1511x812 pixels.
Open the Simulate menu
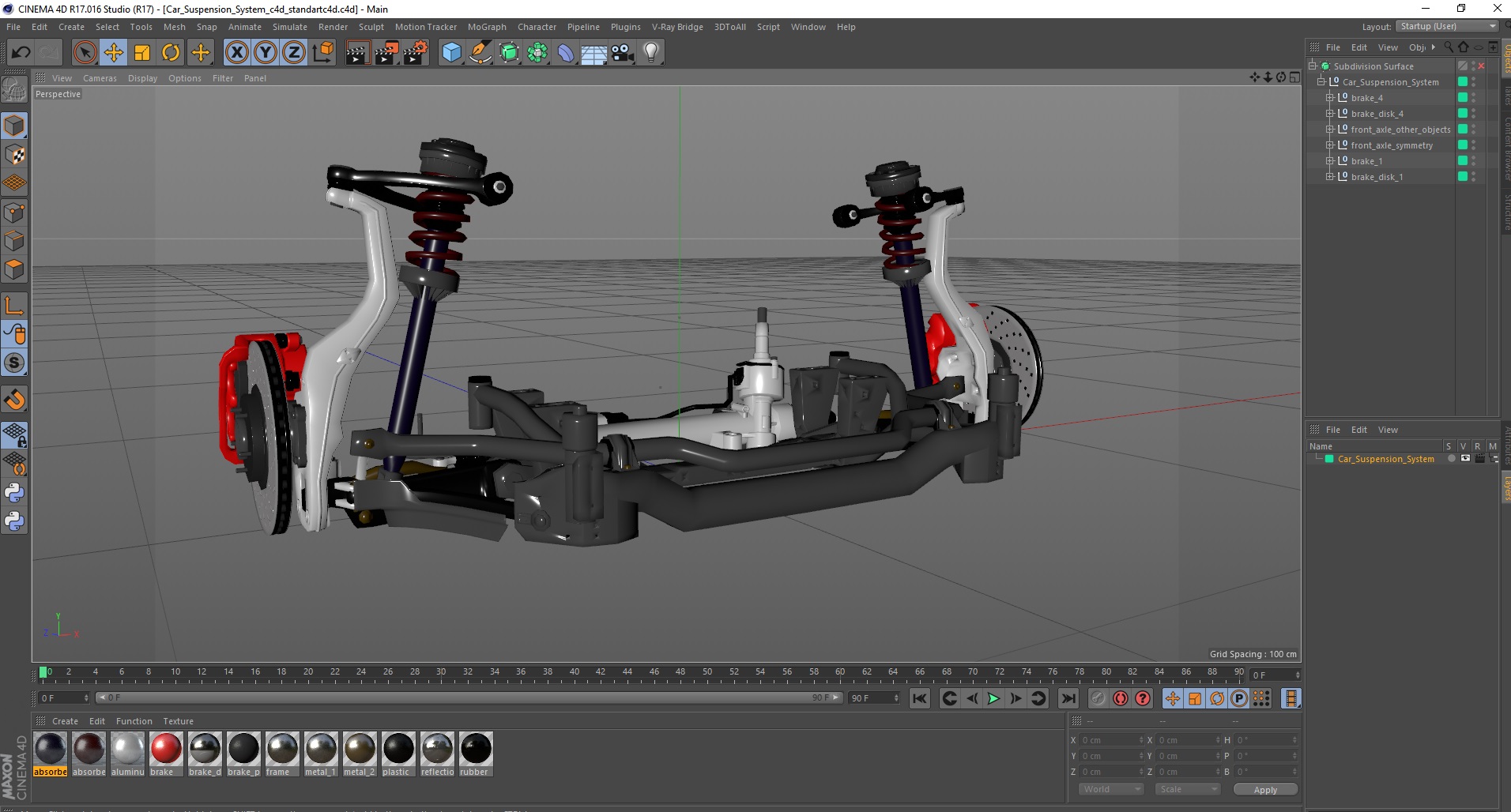290,27
